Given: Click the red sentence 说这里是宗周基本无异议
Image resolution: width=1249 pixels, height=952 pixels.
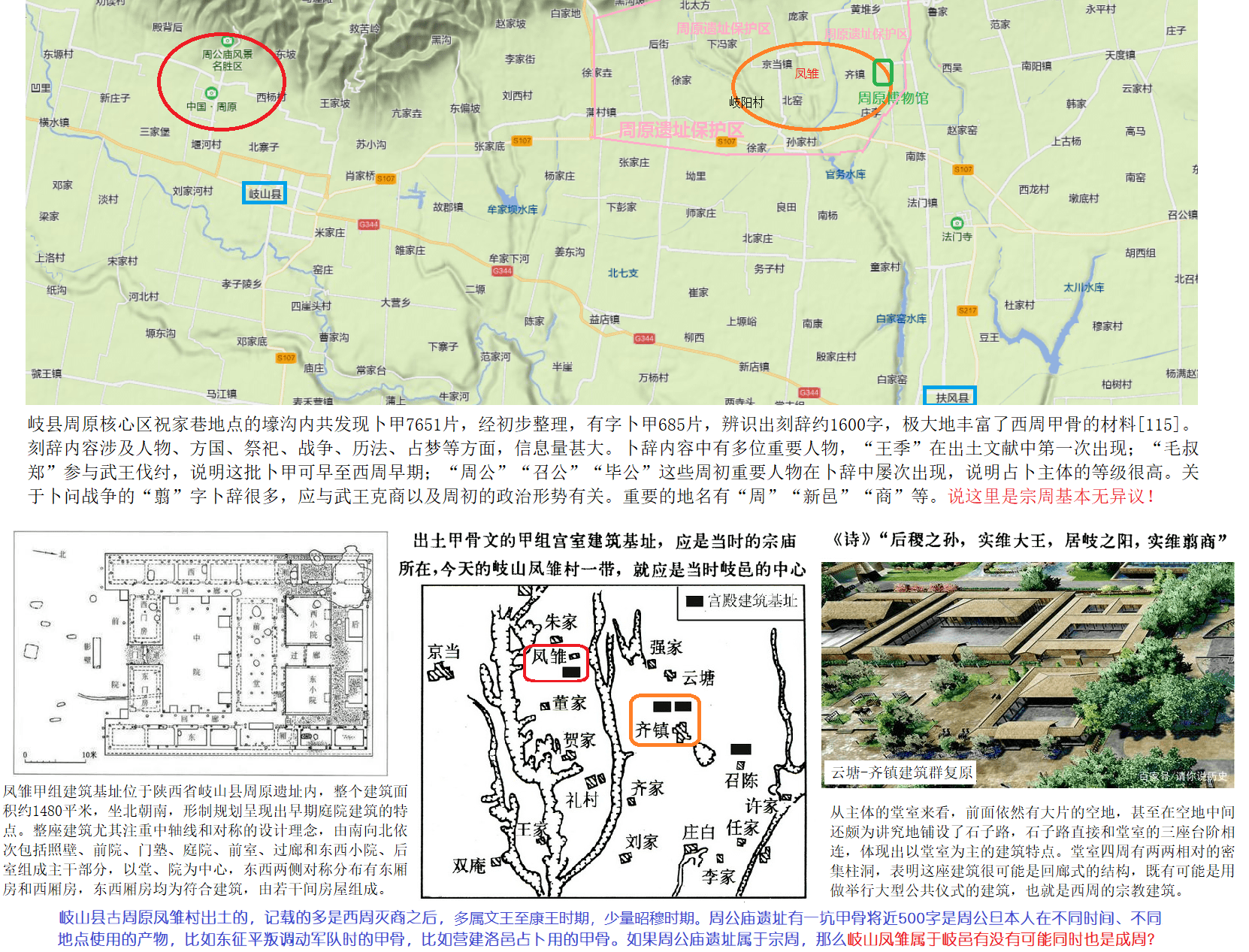Looking at the screenshot, I should point(1051,496).
